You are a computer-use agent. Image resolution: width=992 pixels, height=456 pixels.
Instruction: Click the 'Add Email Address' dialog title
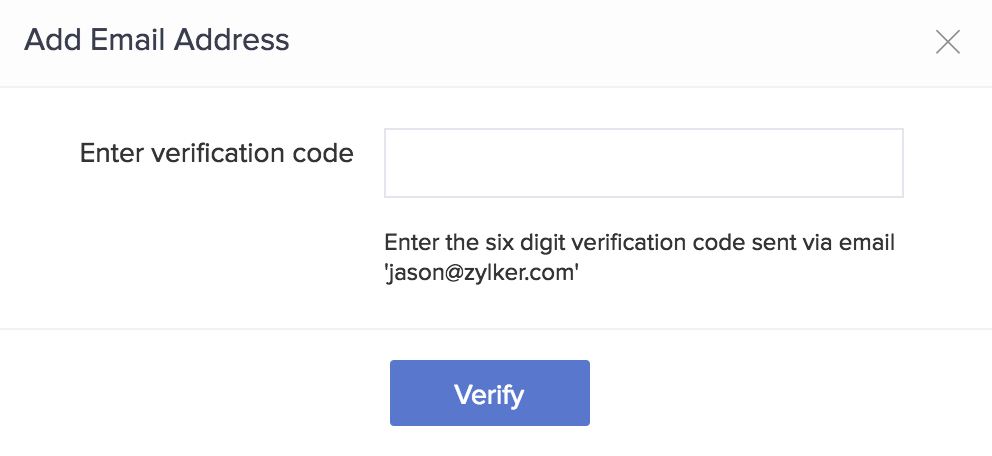(x=156, y=40)
